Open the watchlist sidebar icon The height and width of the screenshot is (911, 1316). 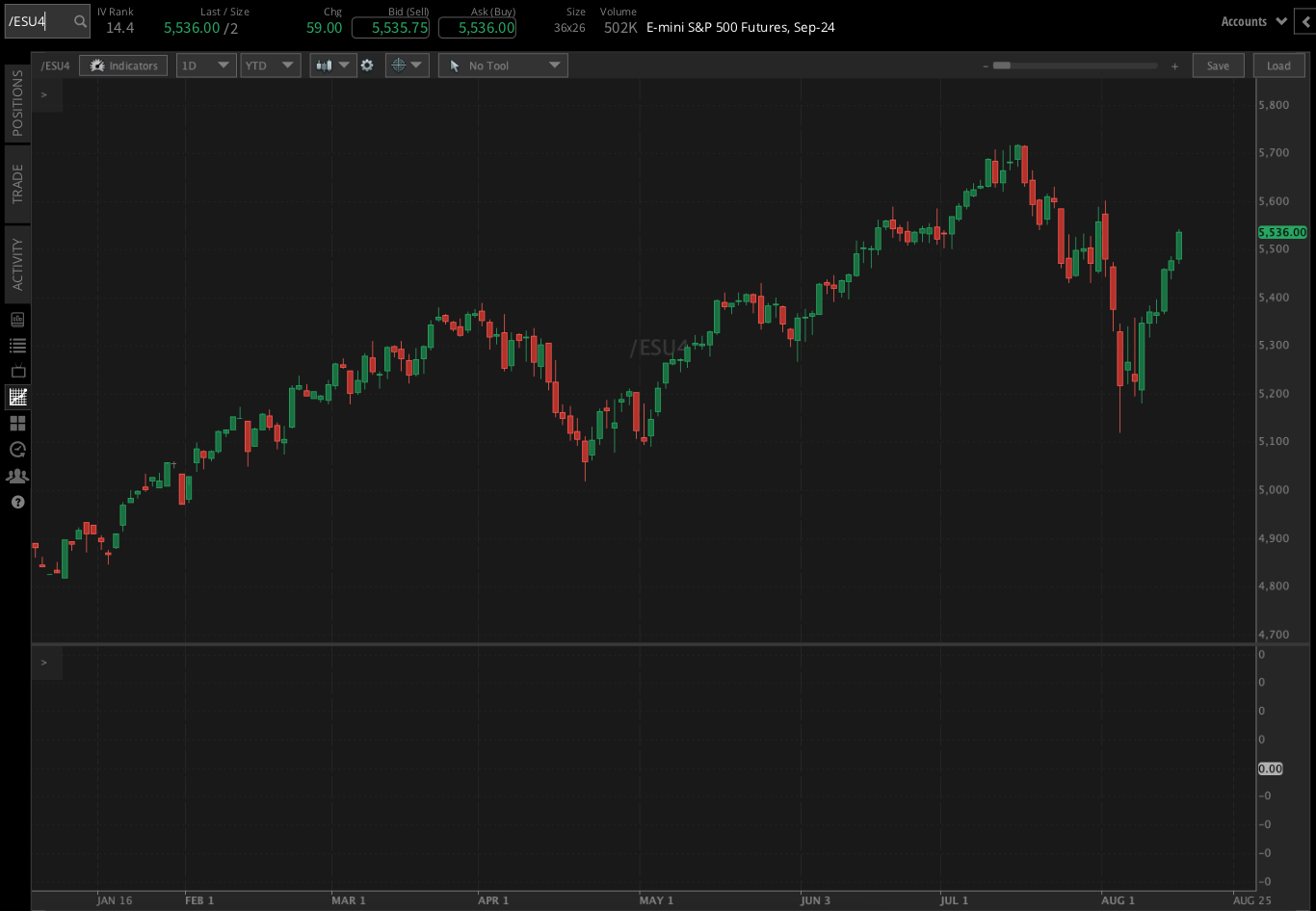coord(16,345)
